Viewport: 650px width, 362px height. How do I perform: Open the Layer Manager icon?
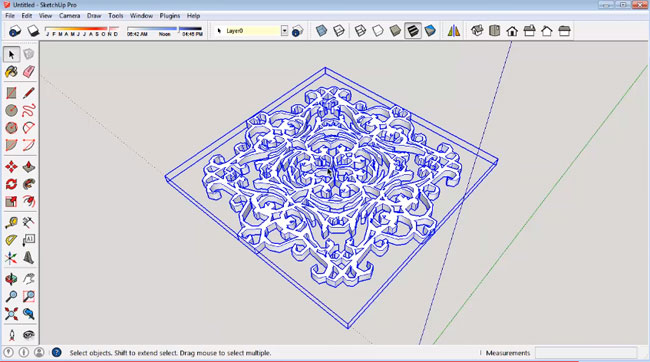(297, 31)
